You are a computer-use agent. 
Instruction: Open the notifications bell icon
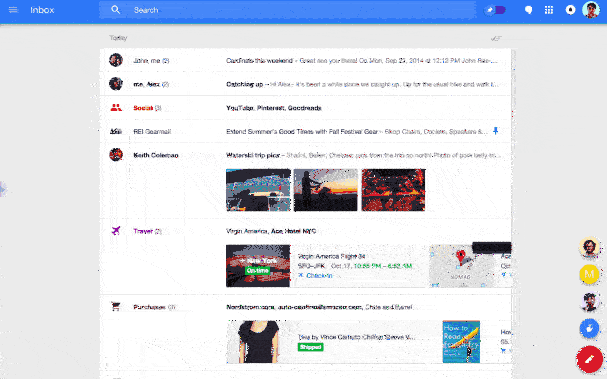click(570, 10)
